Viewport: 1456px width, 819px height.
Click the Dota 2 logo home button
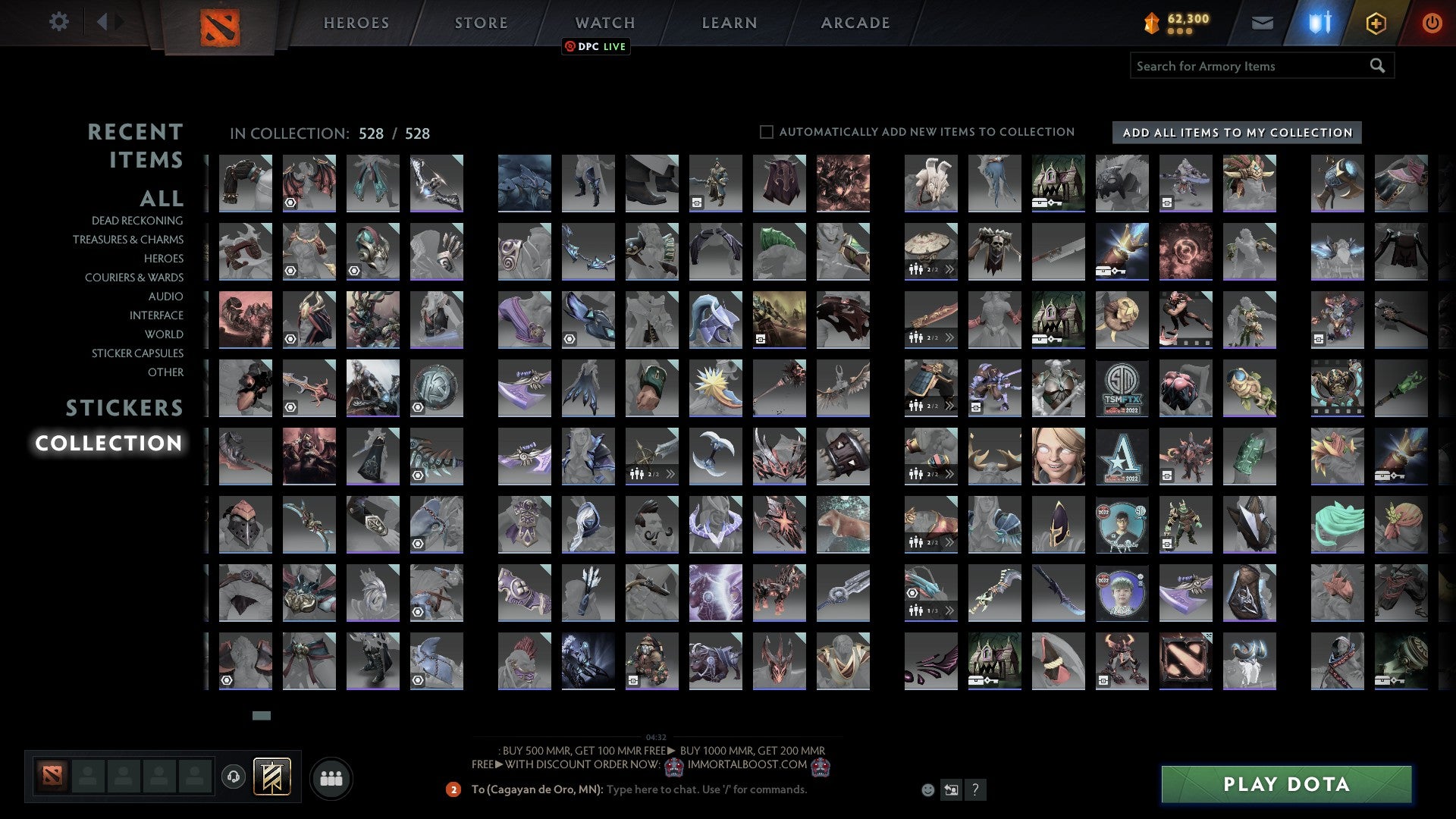tap(220, 27)
